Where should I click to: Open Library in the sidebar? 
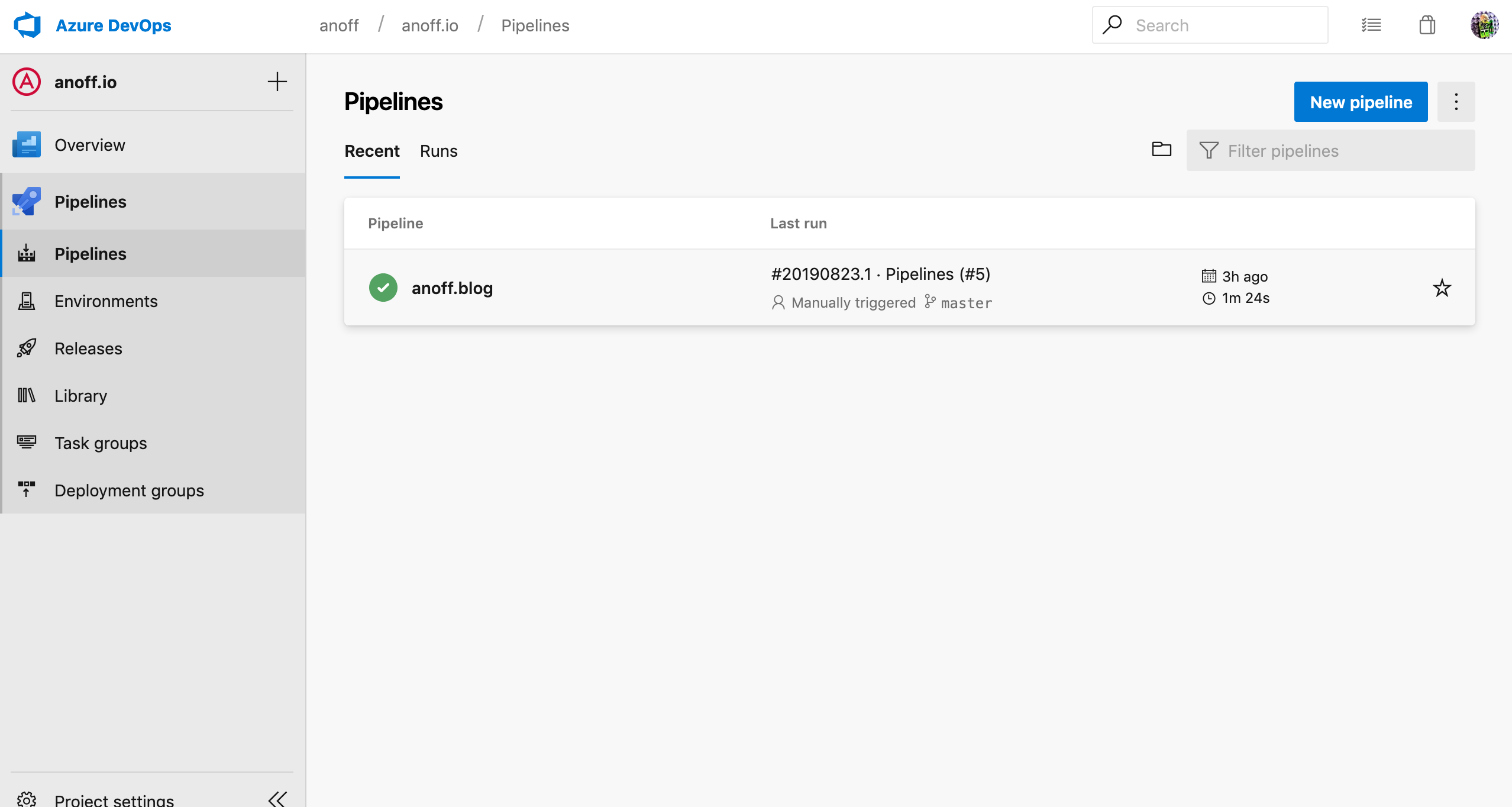coord(153,396)
